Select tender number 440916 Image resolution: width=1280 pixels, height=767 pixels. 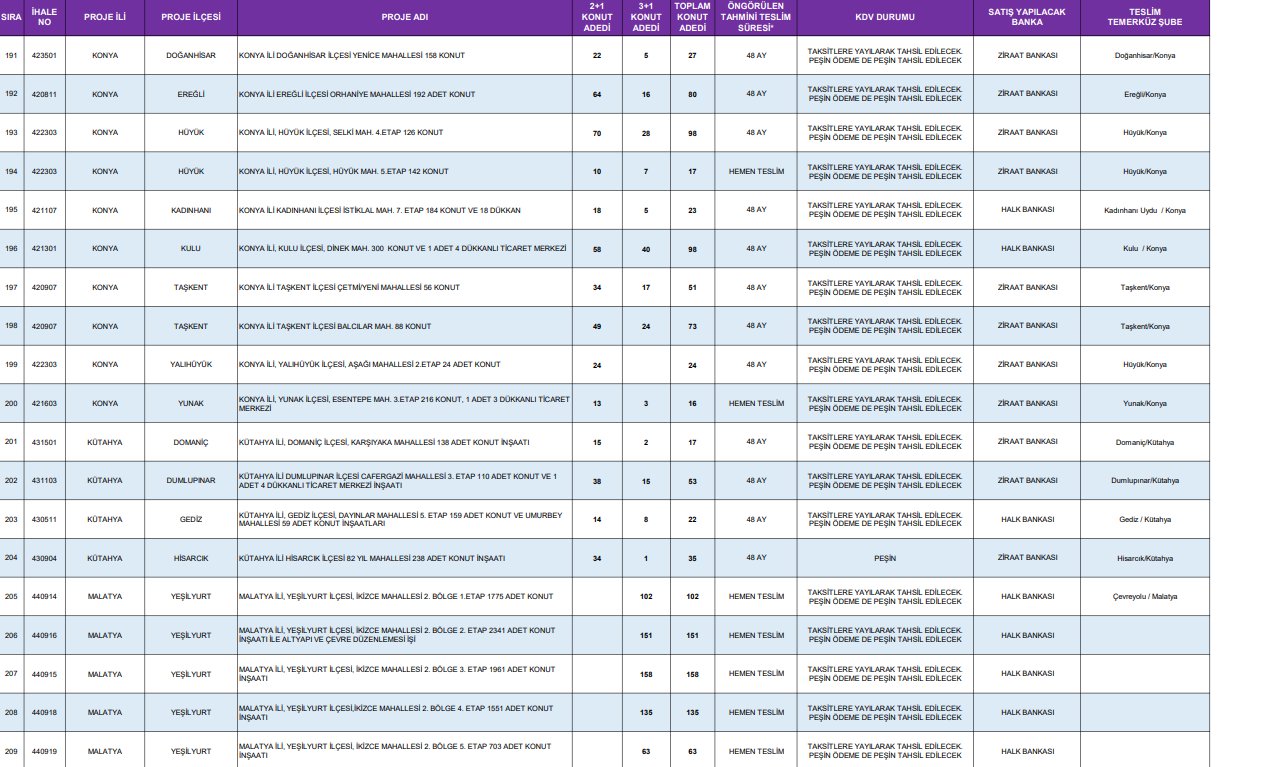44,635
